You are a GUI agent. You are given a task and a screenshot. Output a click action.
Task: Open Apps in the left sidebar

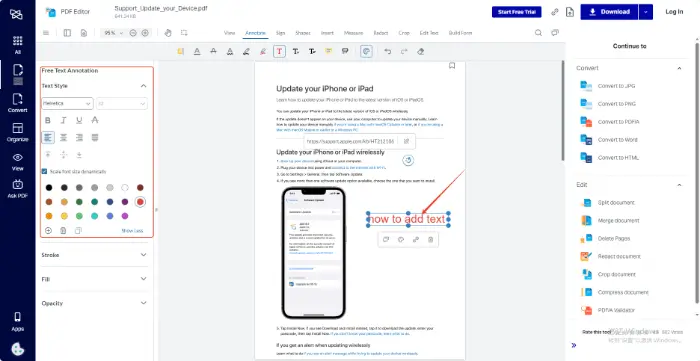pyautogui.click(x=17, y=322)
